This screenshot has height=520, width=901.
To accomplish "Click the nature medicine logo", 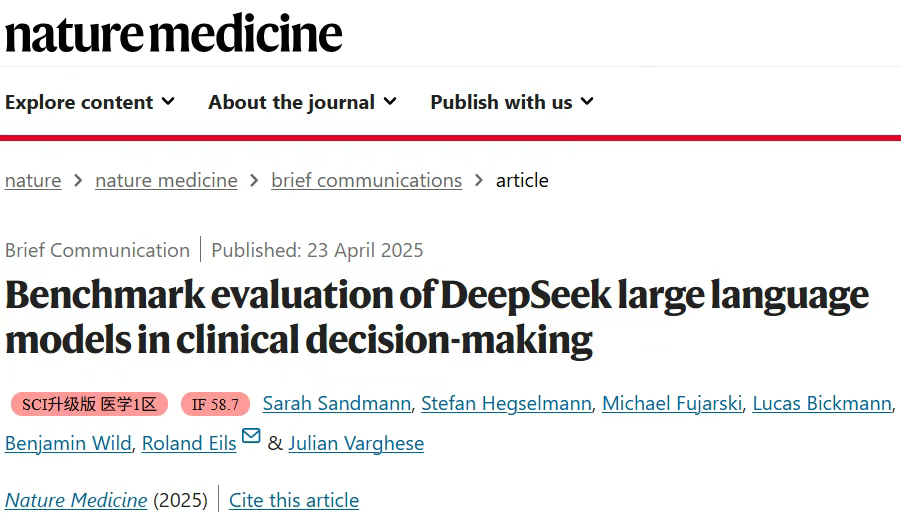I will (174, 33).
